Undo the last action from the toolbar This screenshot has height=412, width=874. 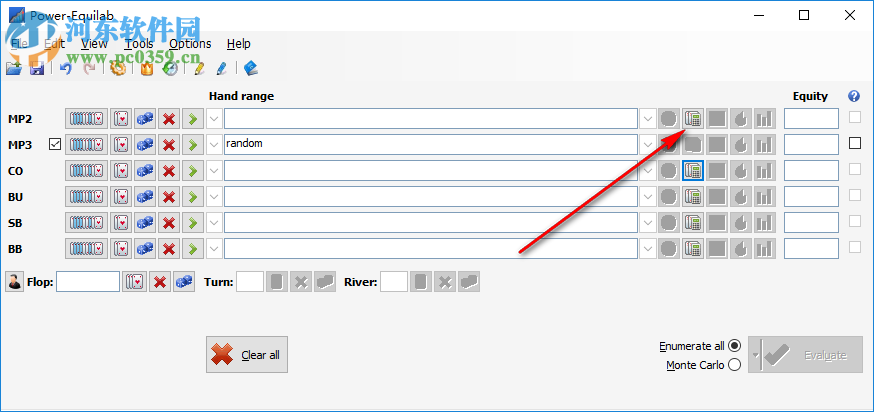66,69
